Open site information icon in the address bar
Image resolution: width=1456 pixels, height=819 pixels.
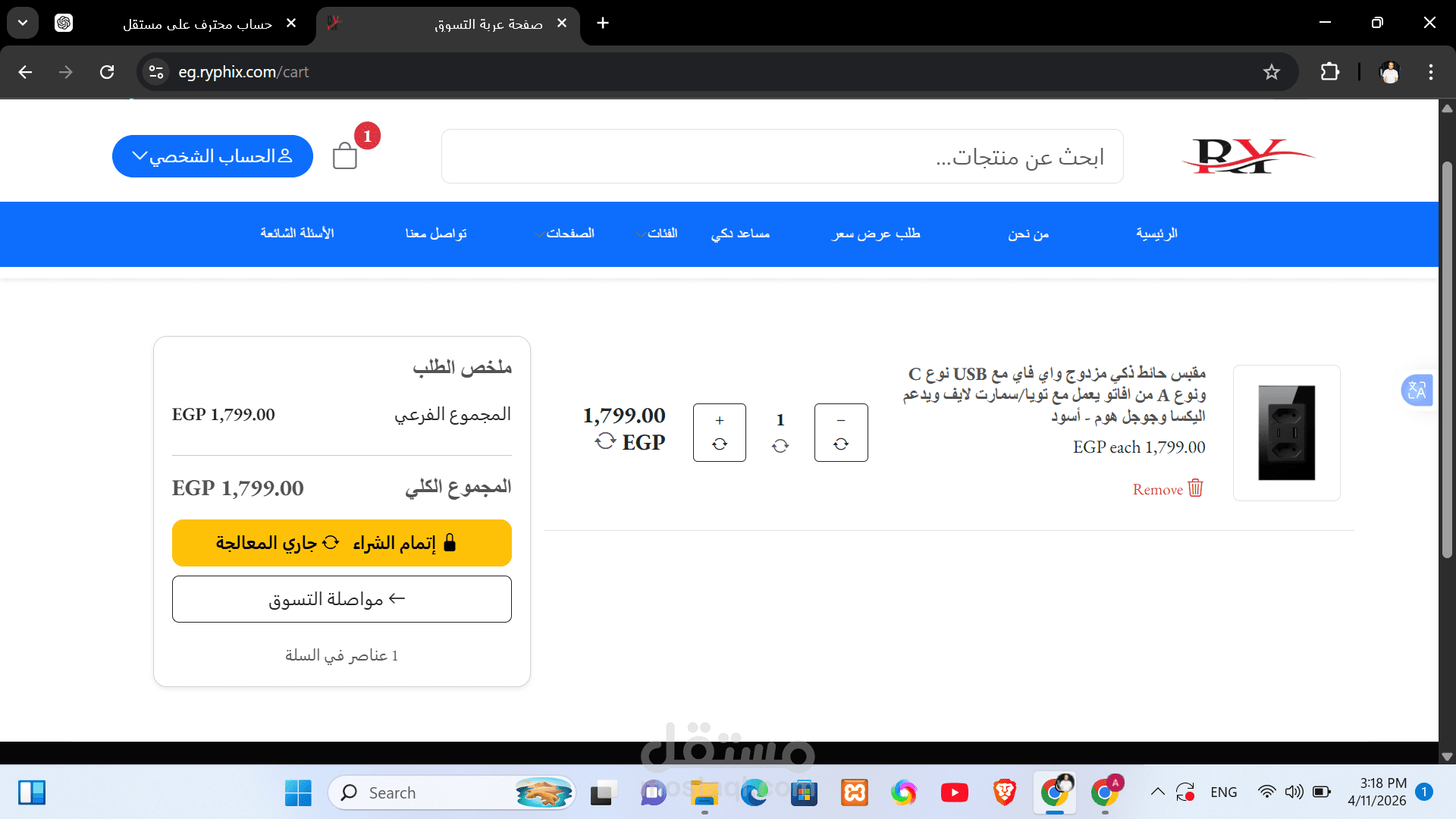[x=156, y=72]
